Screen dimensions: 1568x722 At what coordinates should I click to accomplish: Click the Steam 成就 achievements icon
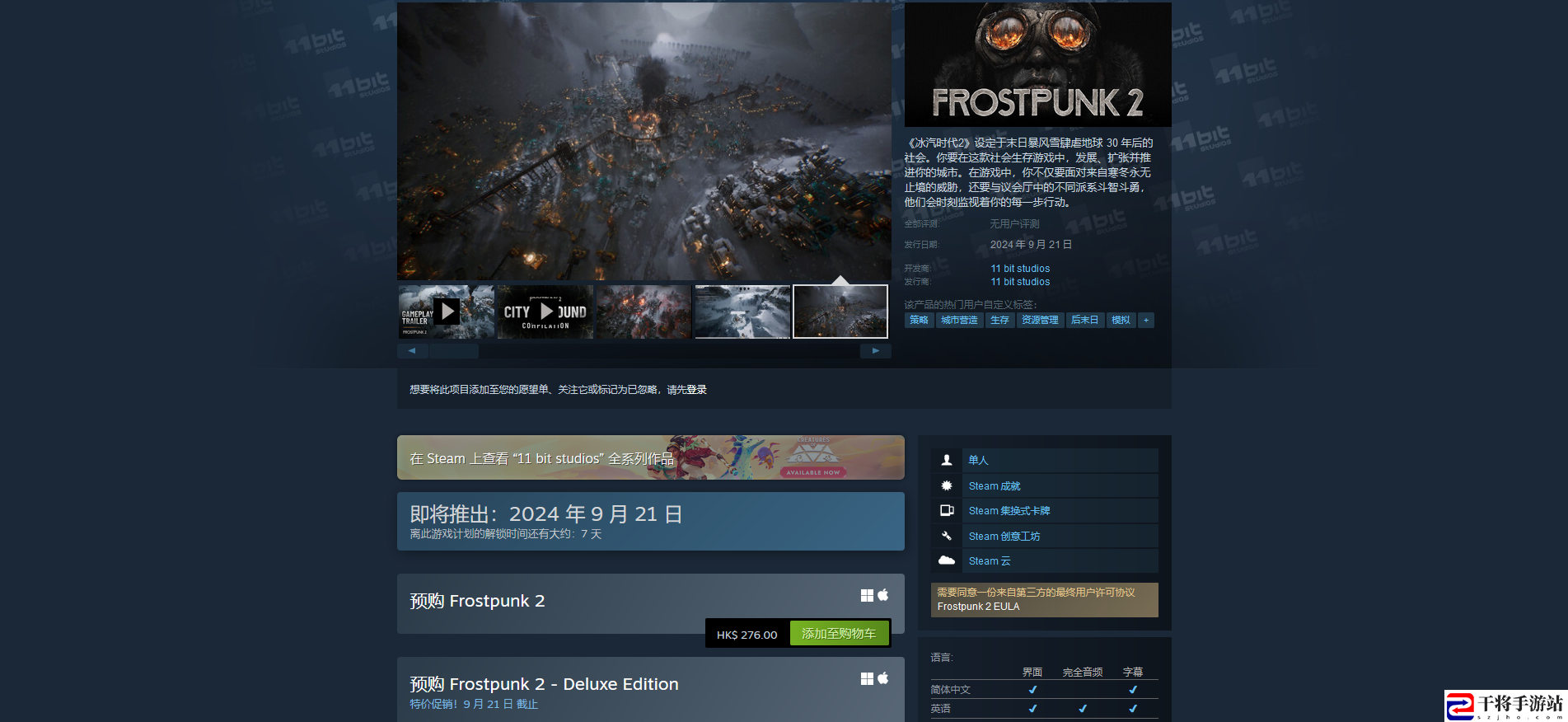point(947,485)
